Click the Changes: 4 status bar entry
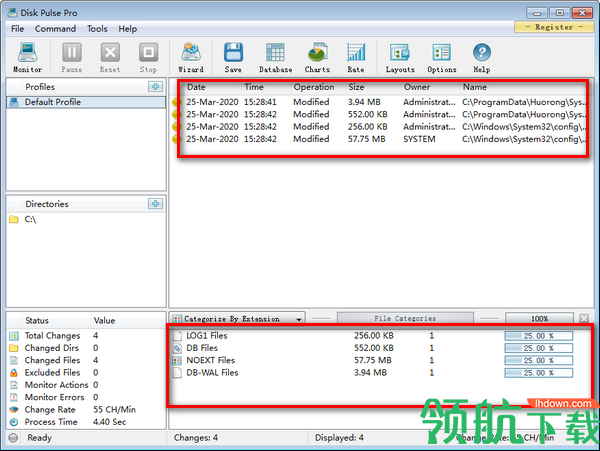The width and height of the screenshot is (600, 451). pos(196,438)
